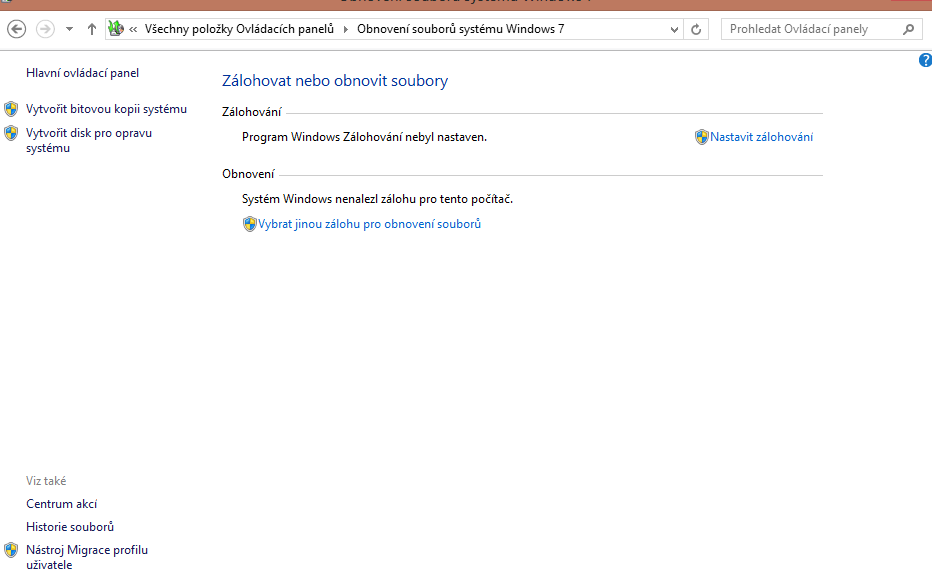Open 'Všechny položky Ovládacích panelů' breadcrumb
This screenshot has width=932, height=581.
(x=240, y=29)
